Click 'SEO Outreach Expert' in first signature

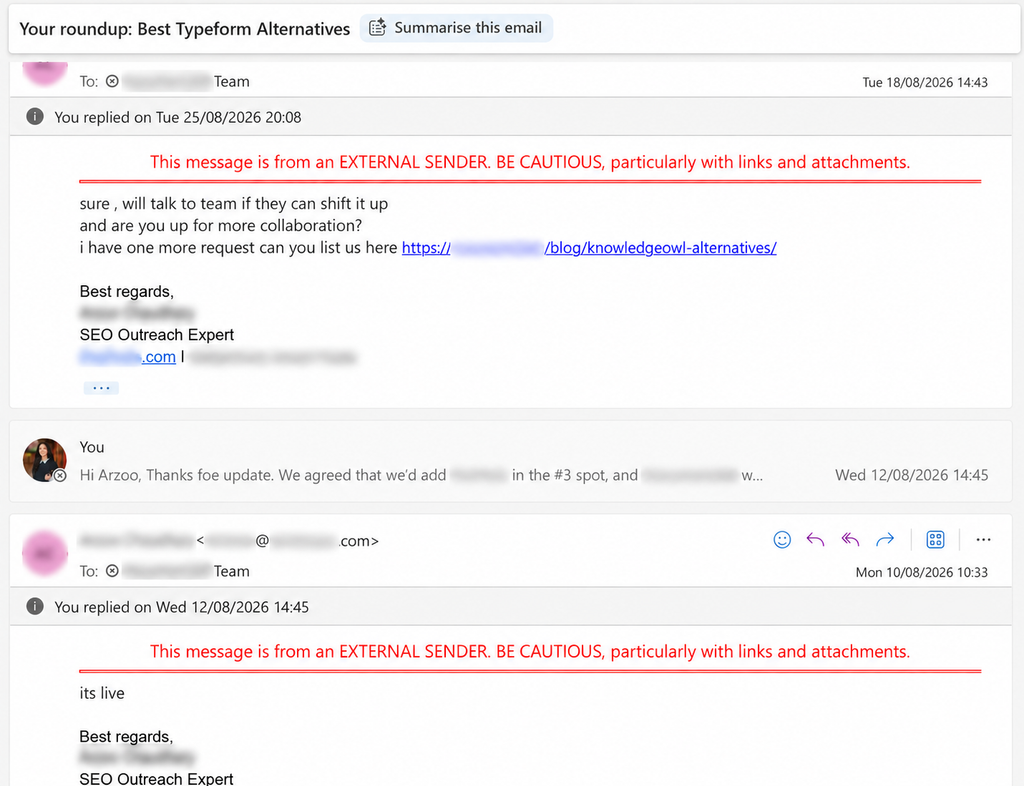157,335
